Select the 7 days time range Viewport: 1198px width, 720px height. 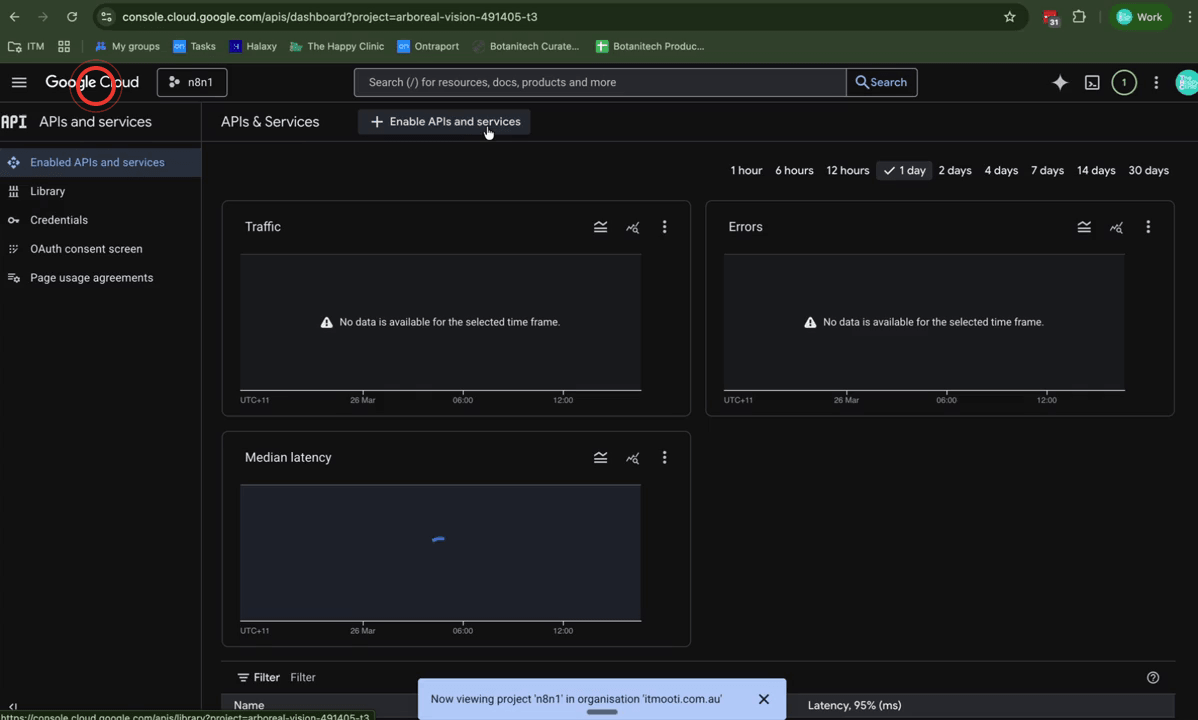coord(1047,170)
